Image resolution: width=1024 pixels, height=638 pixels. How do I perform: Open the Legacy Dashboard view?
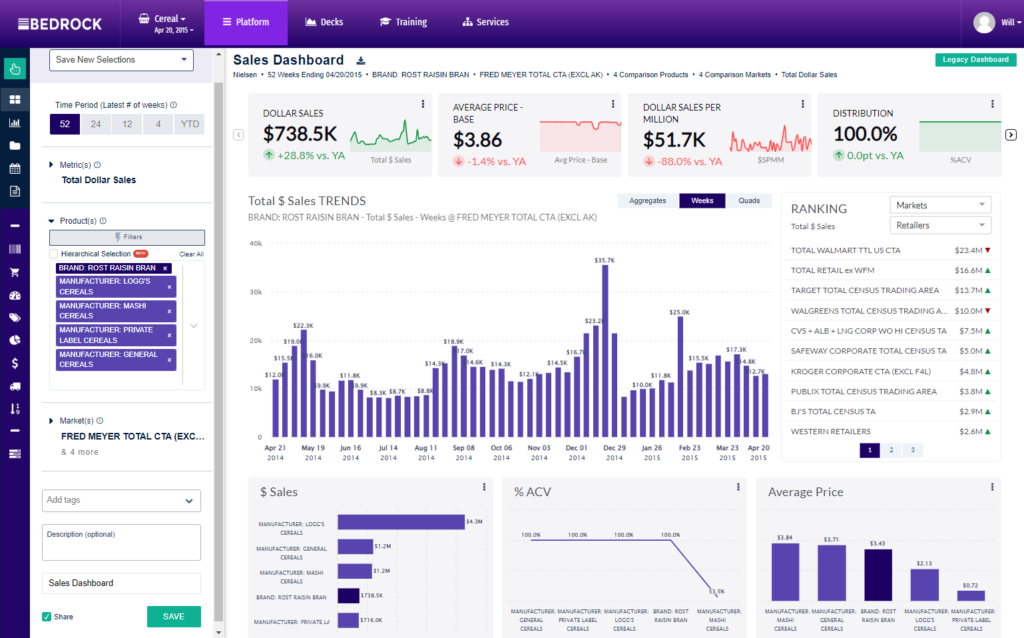tap(975, 59)
